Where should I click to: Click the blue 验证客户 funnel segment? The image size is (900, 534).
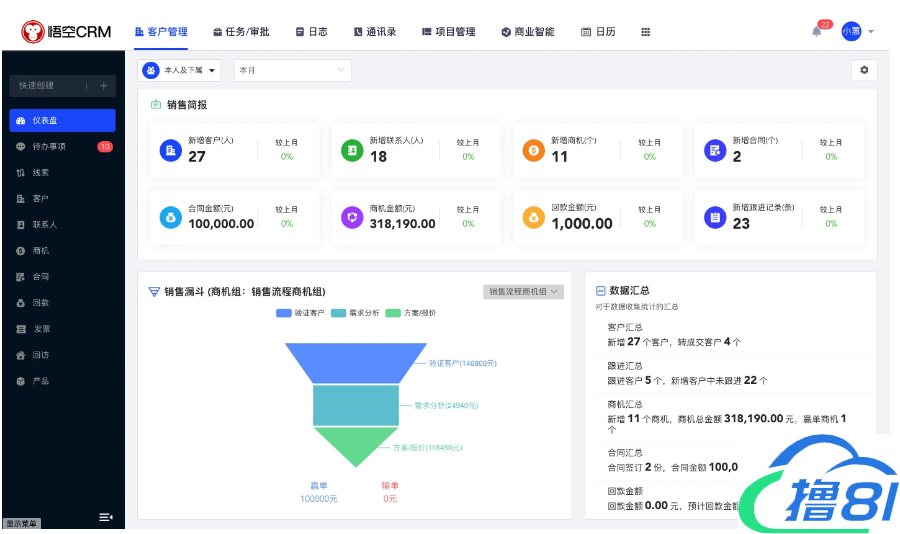point(356,363)
